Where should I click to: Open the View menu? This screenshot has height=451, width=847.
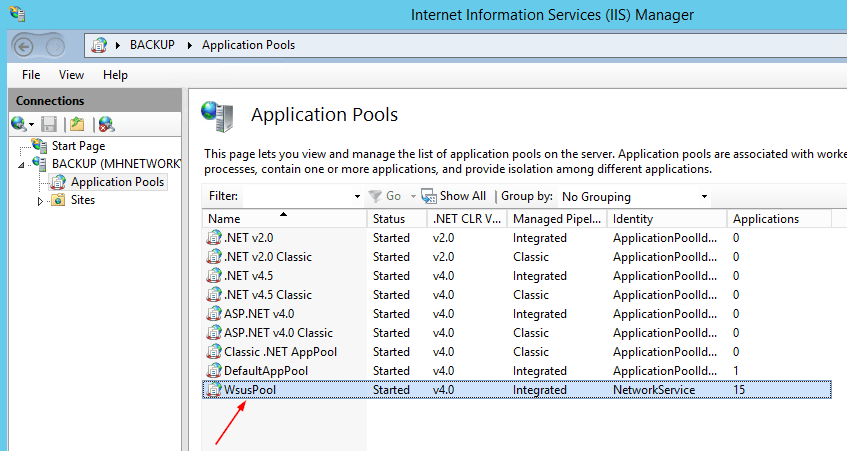[x=71, y=75]
